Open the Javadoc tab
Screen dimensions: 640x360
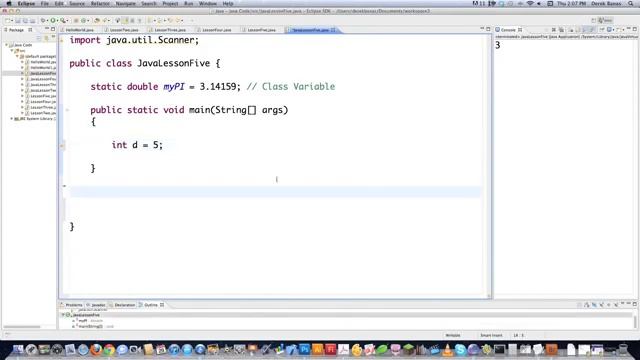[96, 305]
